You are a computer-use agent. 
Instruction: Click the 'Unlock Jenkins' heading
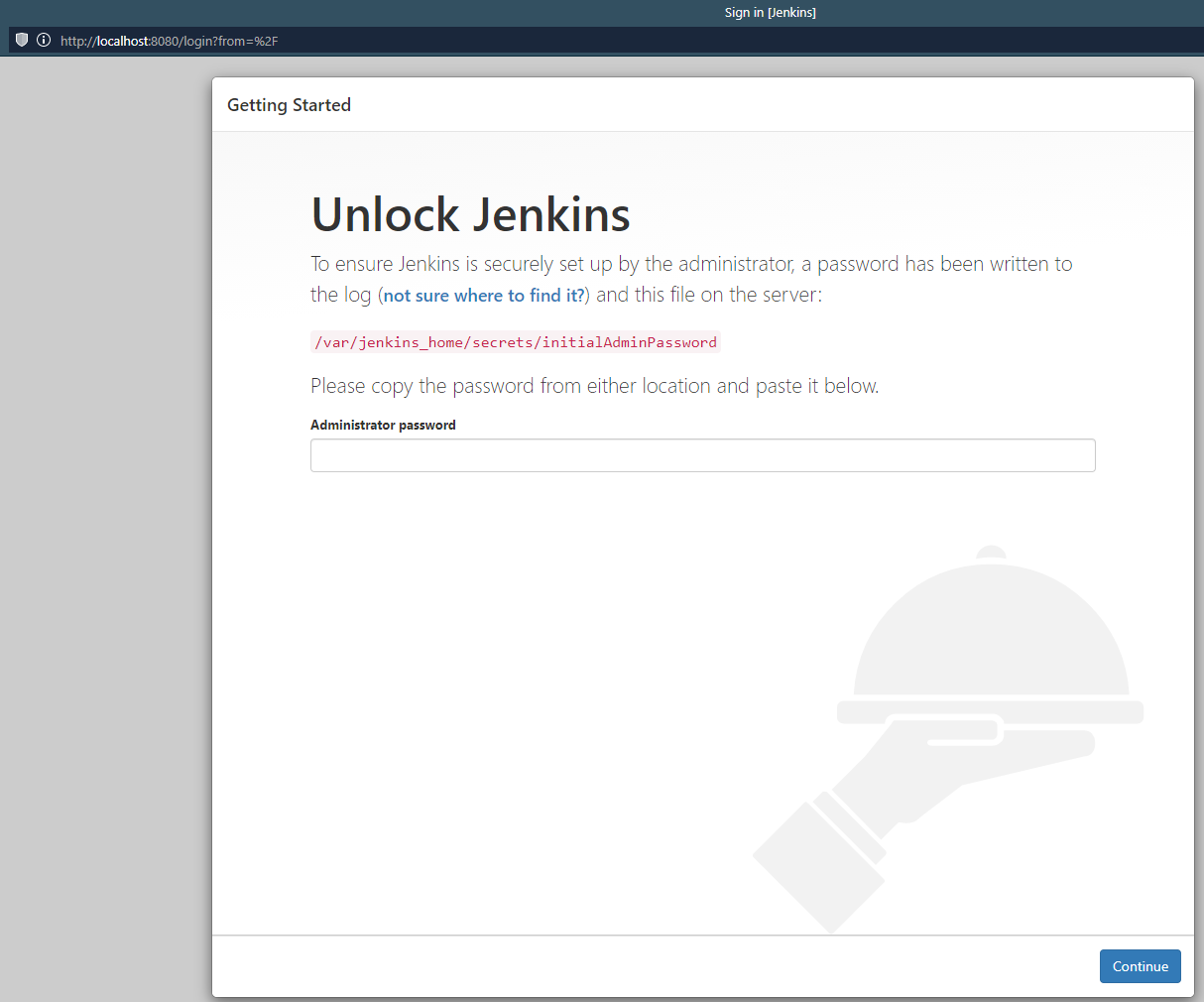[471, 214]
